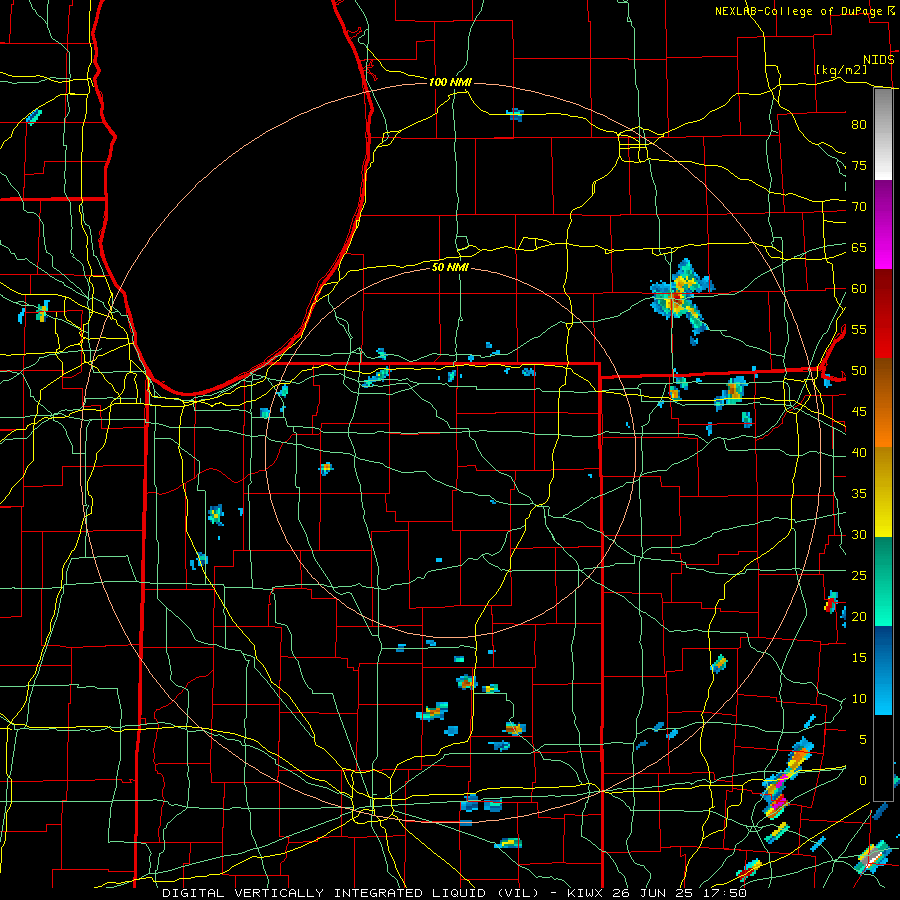Click the KIWX radar site identifier
The width and height of the screenshot is (900, 900).
point(587,893)
